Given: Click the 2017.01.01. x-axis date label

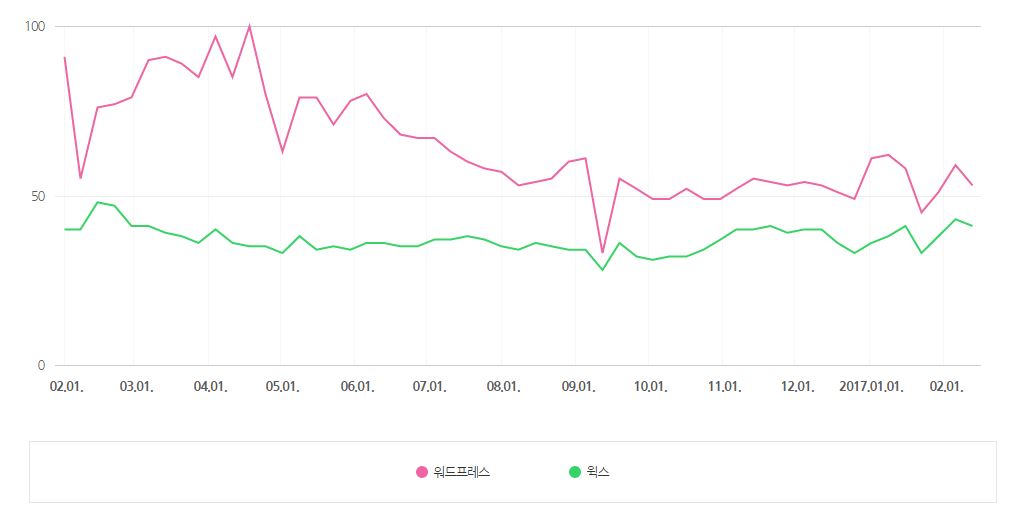Looking at the screenshot, I should pyautogui.click(x=871, y=387).
